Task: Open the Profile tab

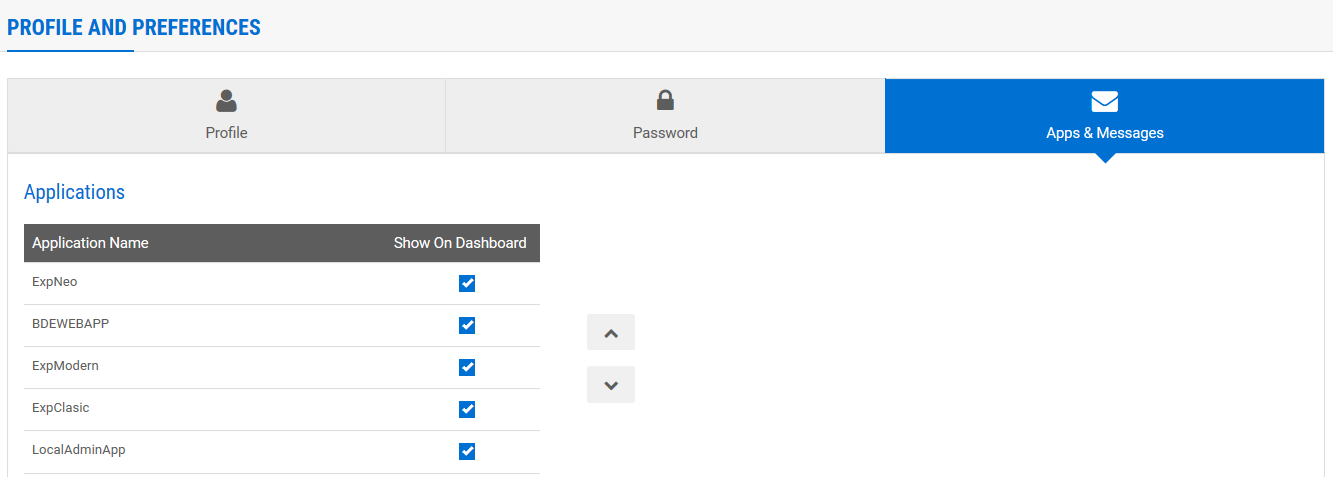Action: (x=226, y=116)
